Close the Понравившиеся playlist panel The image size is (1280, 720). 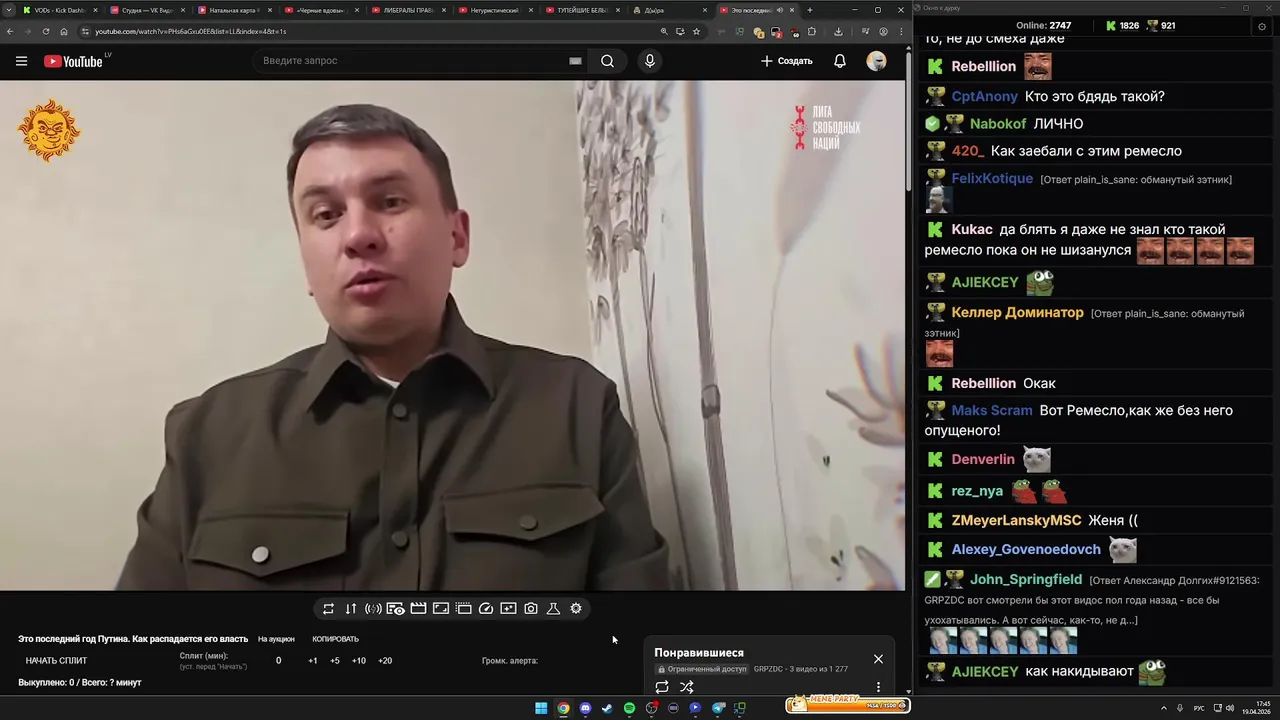click(878, 659)
